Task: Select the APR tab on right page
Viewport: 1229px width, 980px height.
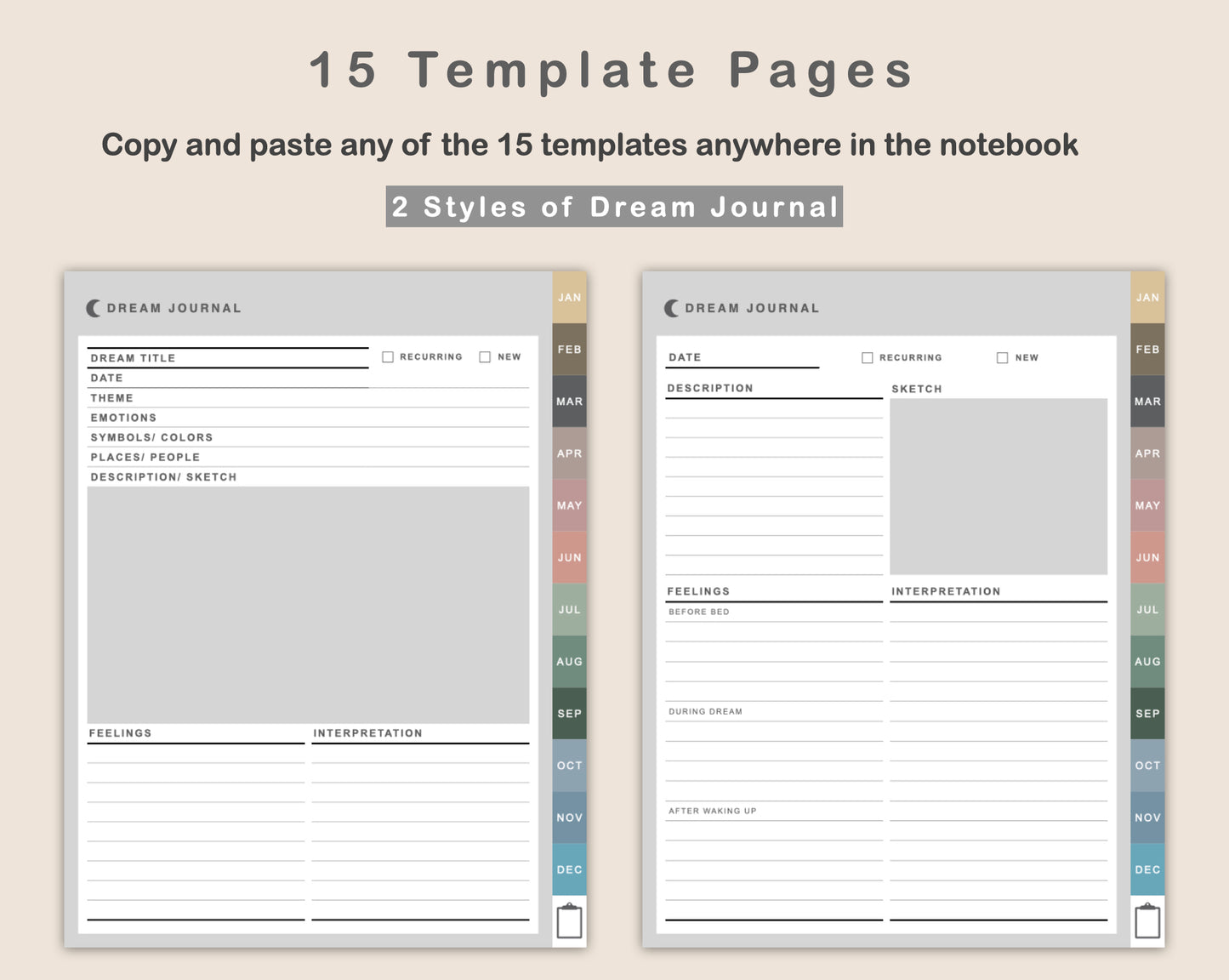Action: point(1147,453)
